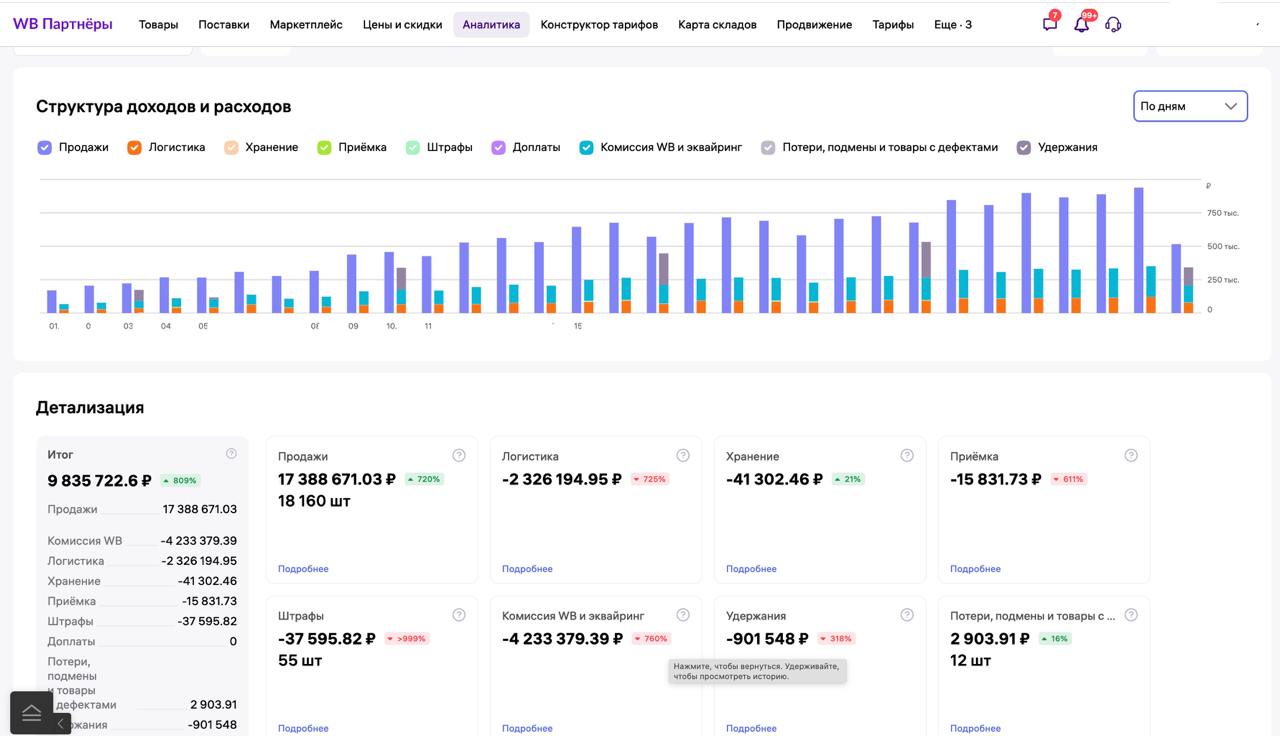Click help icon on Штрафы card
1280x736 pixels.
[x=459, y=615]
